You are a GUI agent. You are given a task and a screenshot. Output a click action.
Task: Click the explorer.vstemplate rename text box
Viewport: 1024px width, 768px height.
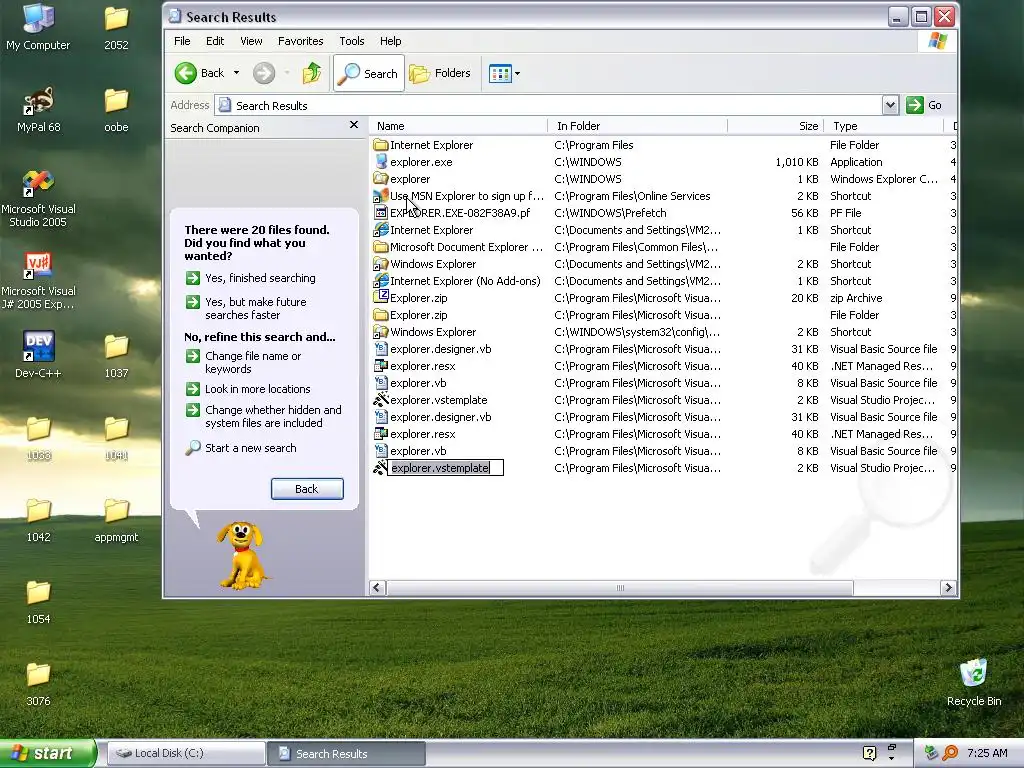click(445, 468)
